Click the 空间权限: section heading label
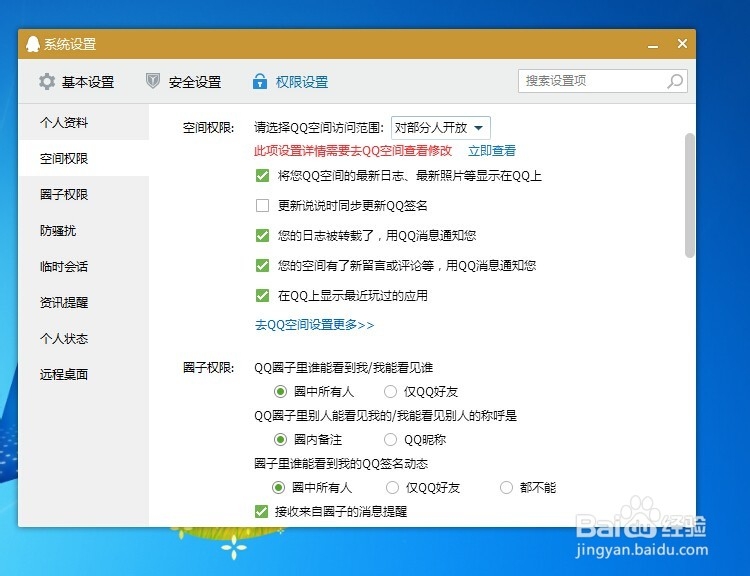This screenshot has width=750, height=576. (209, 128)
